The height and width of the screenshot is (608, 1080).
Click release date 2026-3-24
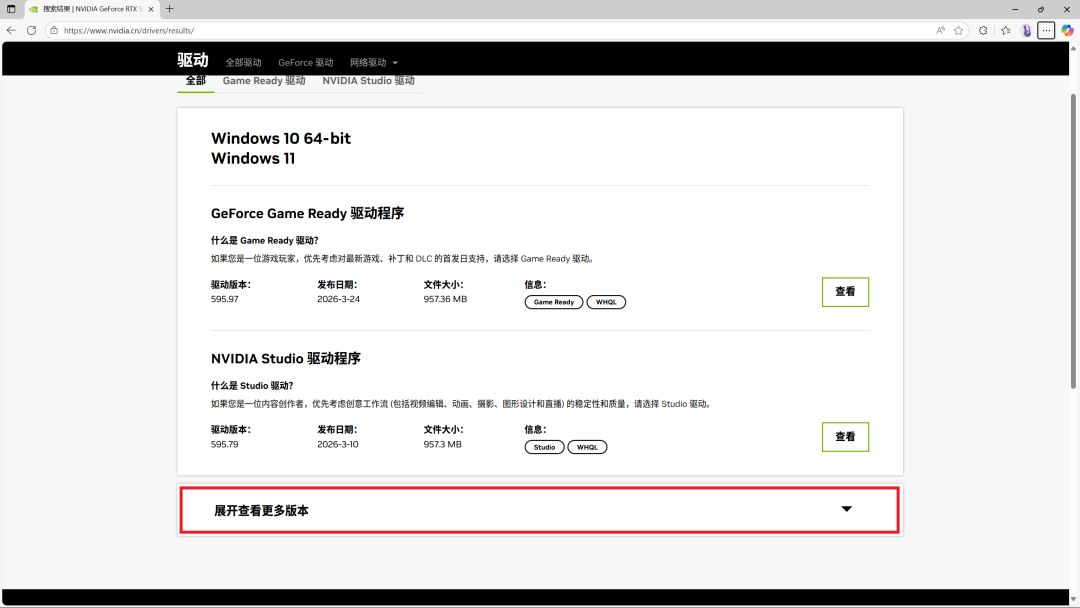pyautogui.click(x=338, y=300)
